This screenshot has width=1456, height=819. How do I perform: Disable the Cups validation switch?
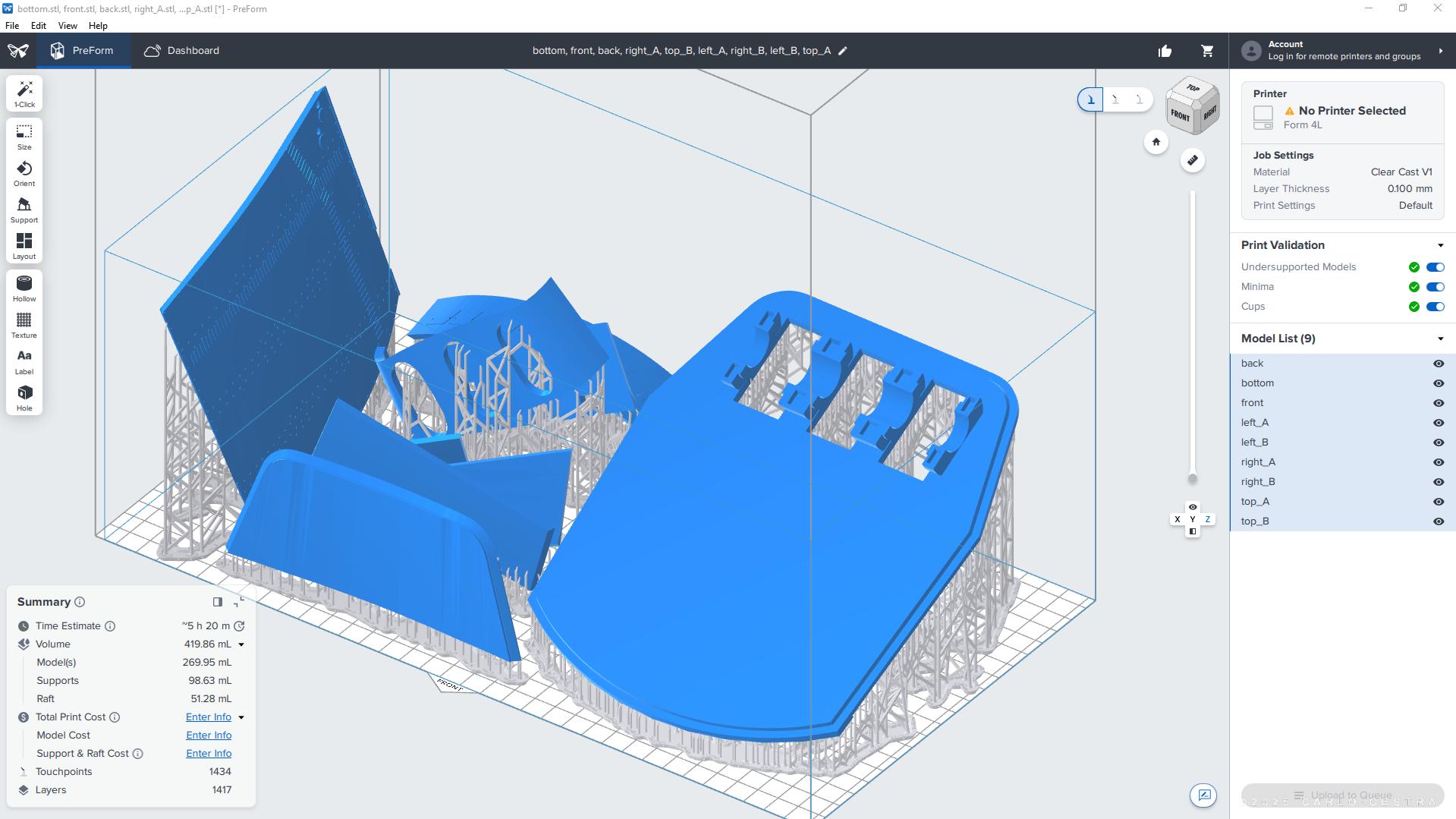click(x=1435, y=307)
